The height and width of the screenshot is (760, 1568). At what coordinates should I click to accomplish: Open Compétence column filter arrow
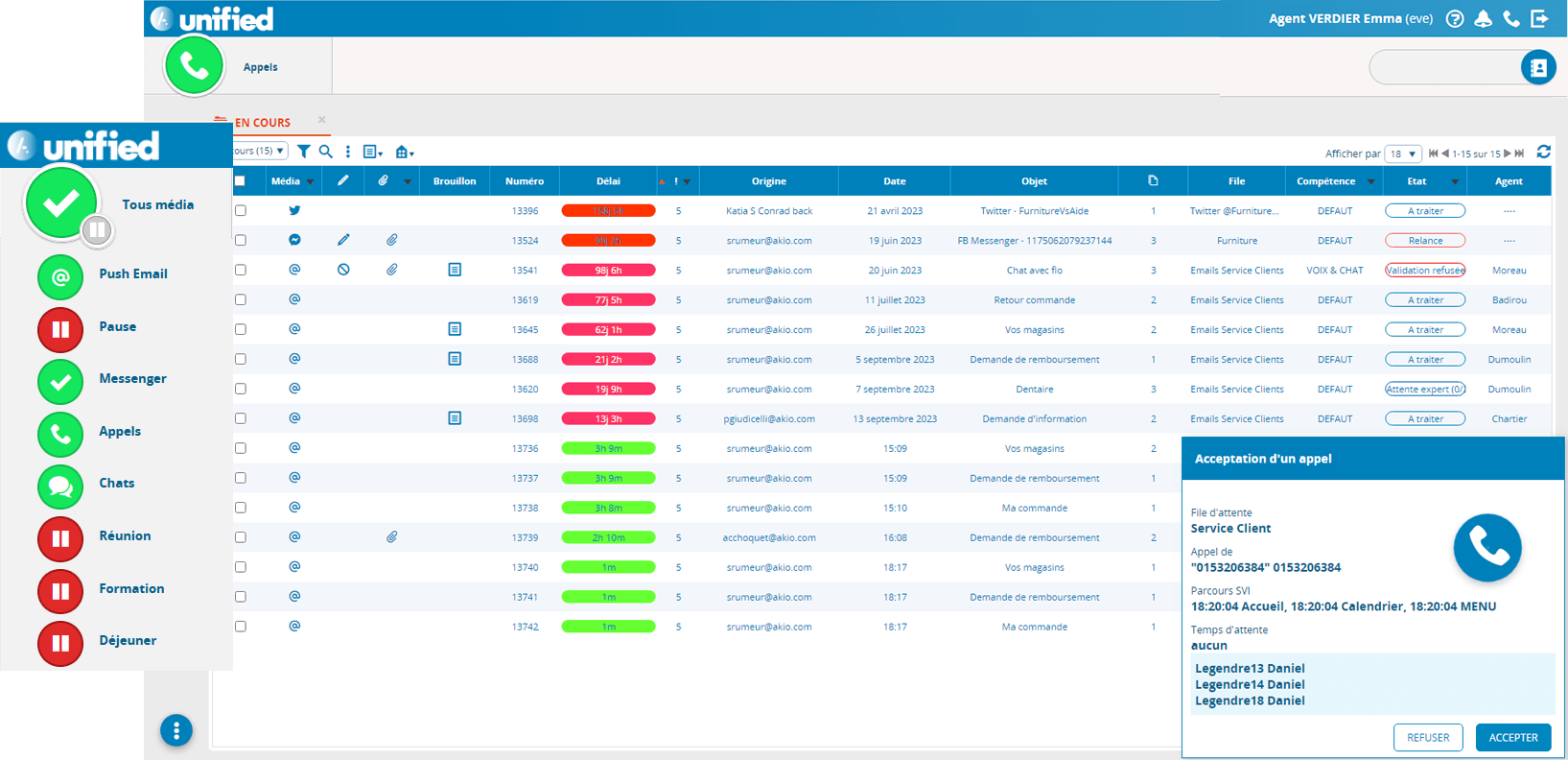[x=1370, y=182]
